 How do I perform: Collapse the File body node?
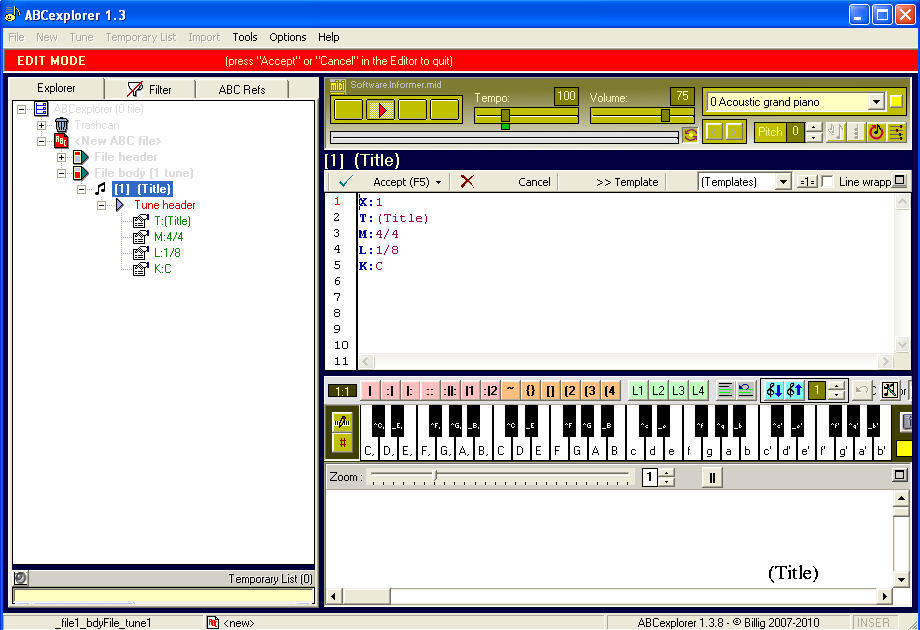click(61, 174)
